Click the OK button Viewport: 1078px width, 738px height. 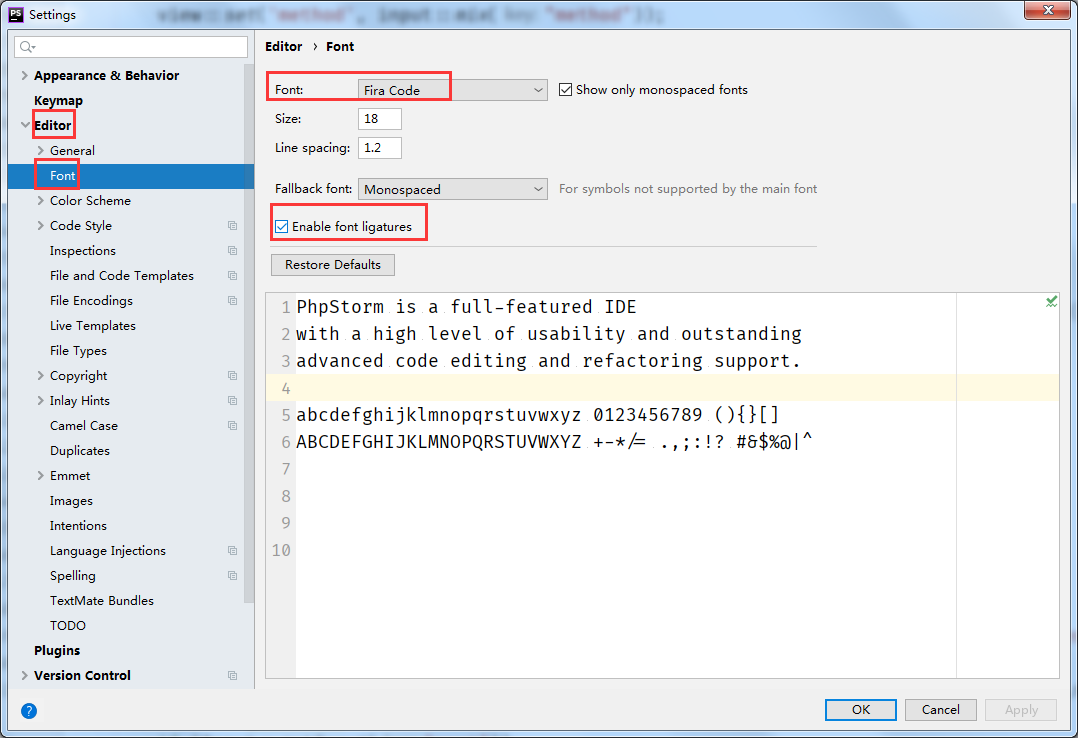click(x=861, y=710)
